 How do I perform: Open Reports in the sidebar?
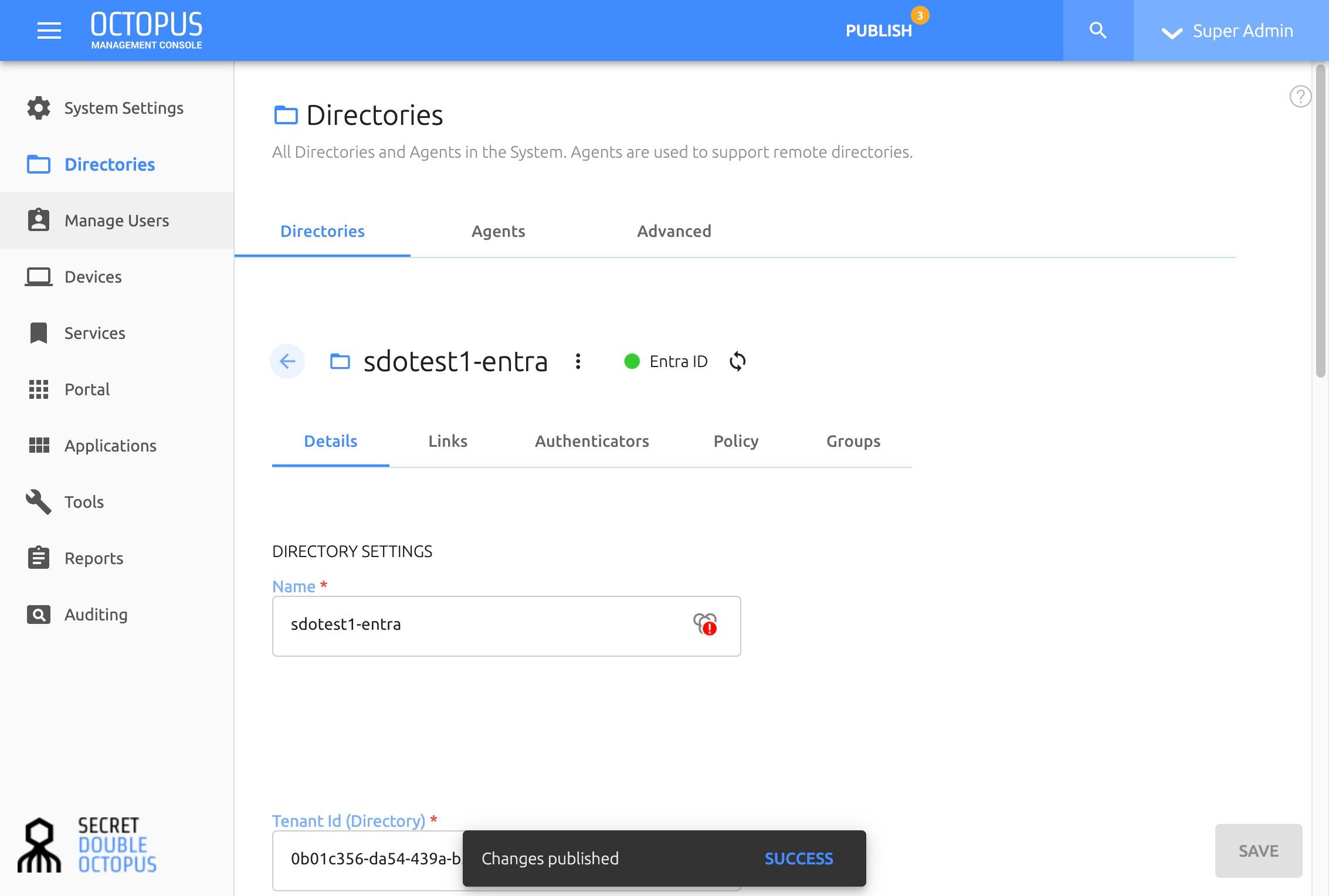(x=117, y=558)
